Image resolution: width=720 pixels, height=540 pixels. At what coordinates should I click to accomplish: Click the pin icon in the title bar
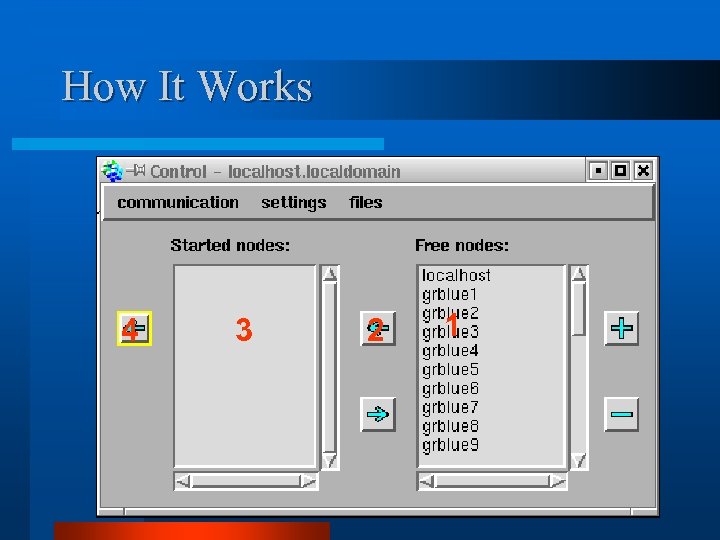coord(136,171)
